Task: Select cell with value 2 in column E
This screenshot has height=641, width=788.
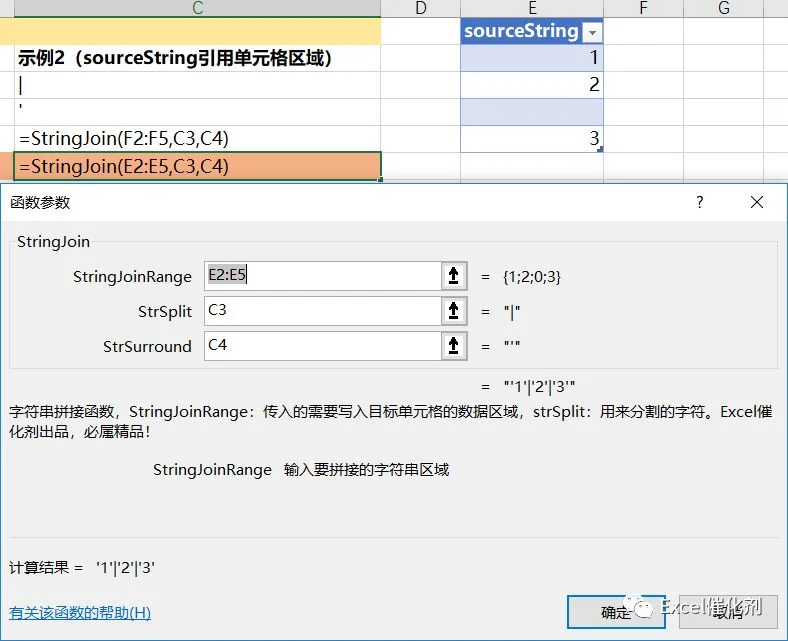Action: point(532,84)
